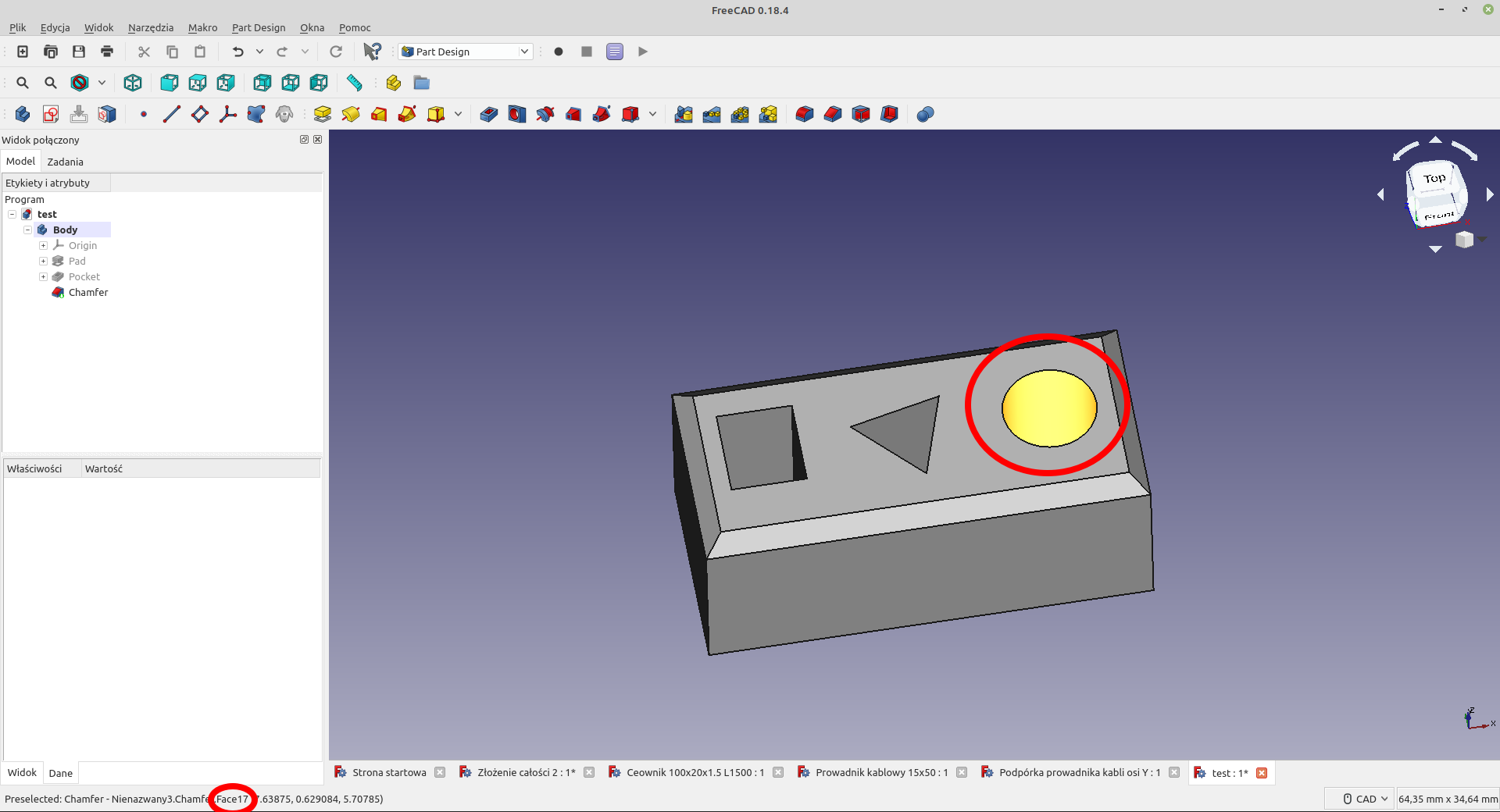The height and width of the screenshot is (812, 1500).
Task: Switch to the Widok properties tab
Action: (x=22, y=773)
